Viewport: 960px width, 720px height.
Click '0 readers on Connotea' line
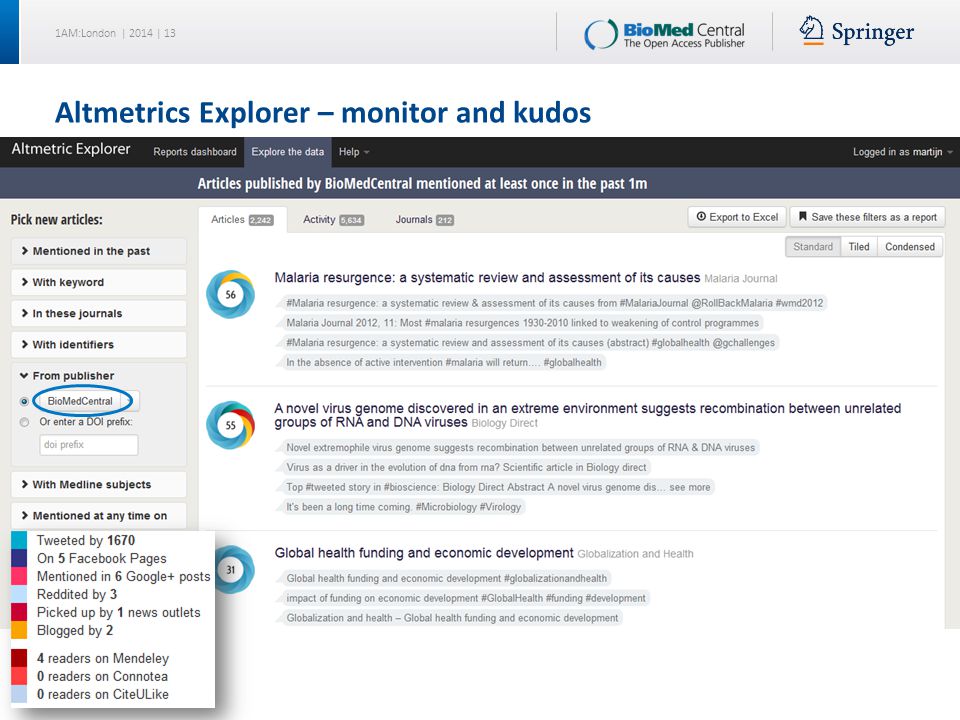102,677
